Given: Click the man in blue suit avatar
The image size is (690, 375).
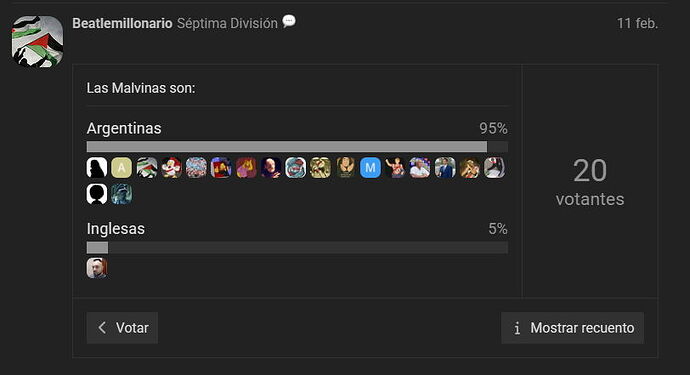Looking at the screenshot, I should click(445, 168).
